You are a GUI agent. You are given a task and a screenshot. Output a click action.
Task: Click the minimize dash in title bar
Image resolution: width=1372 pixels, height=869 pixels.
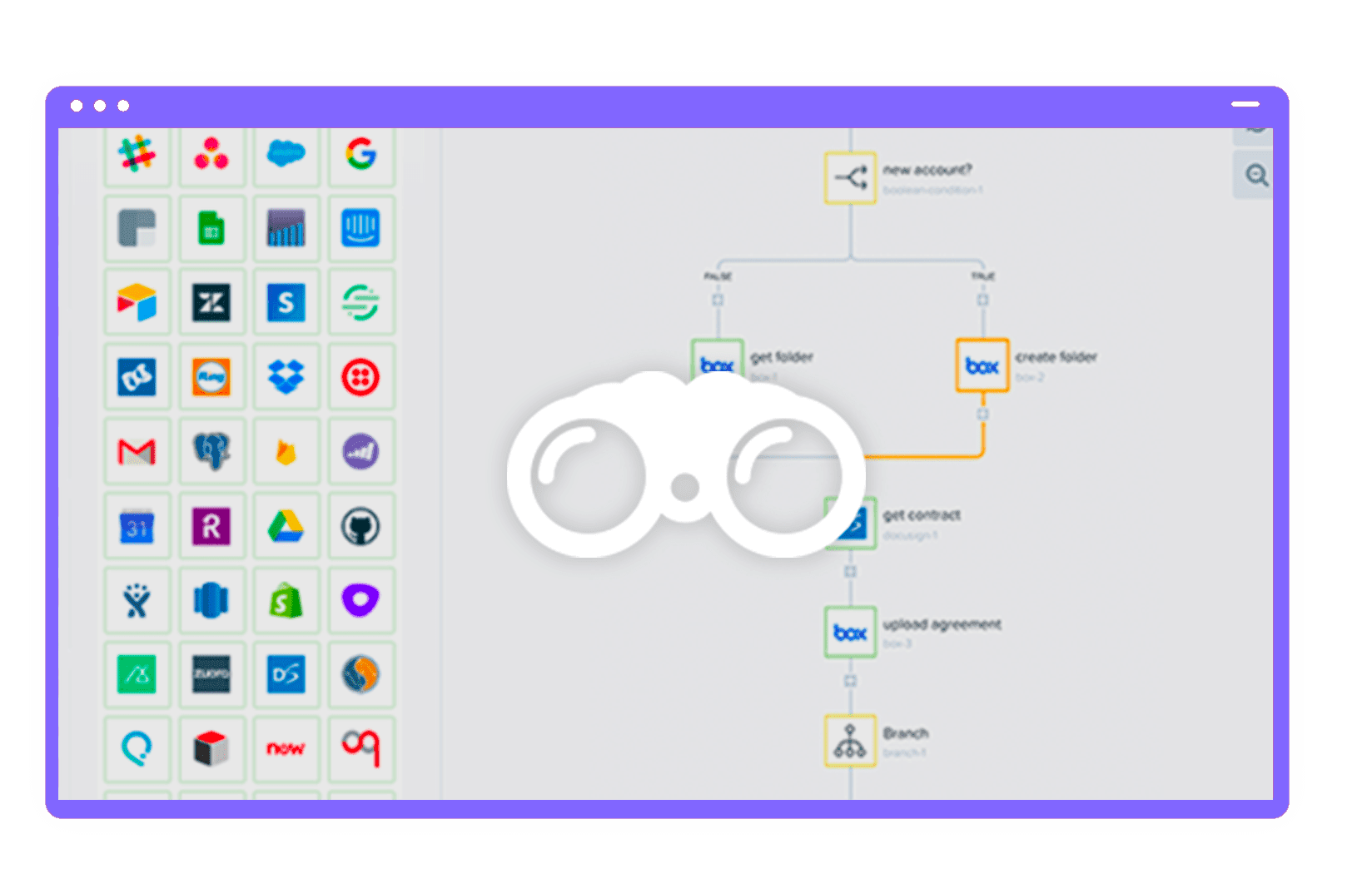coord(1245,104)
